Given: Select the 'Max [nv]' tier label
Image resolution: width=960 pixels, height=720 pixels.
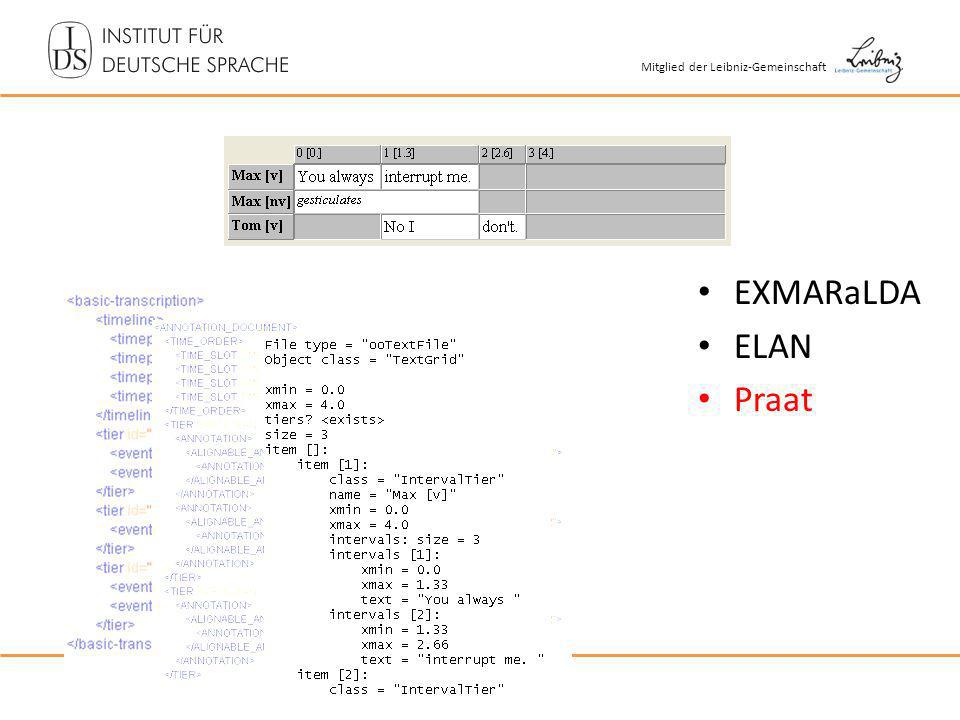Looking at the screenshot, I should pos(261,201).
